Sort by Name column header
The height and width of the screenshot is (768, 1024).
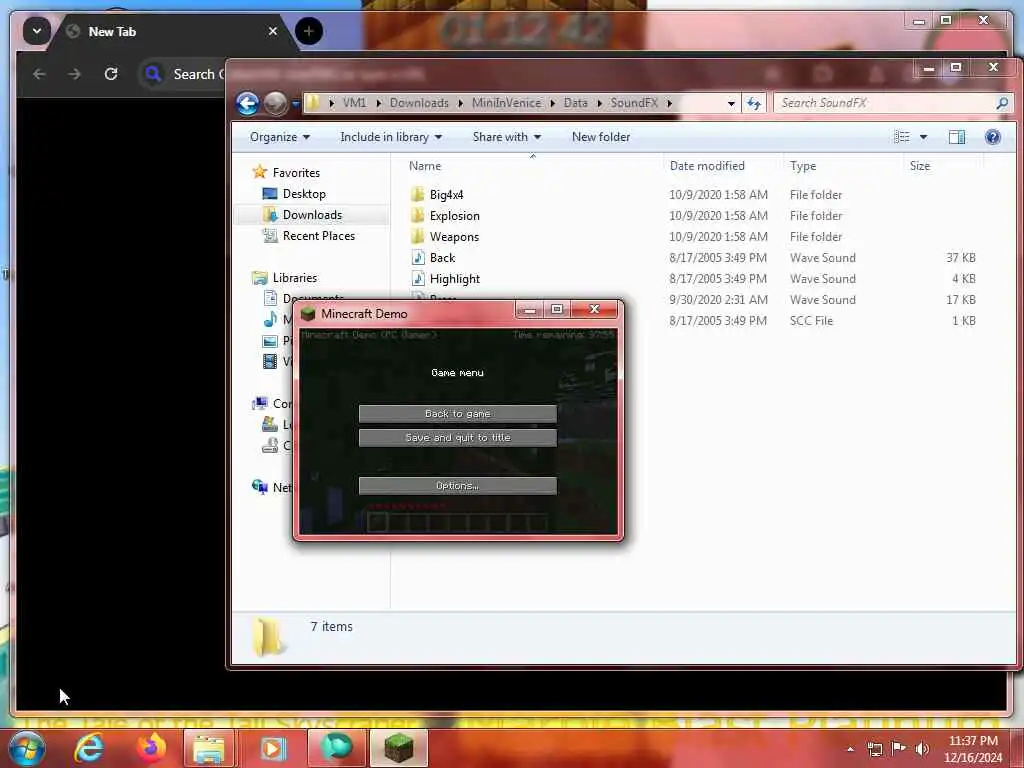[x=425, y=166]
